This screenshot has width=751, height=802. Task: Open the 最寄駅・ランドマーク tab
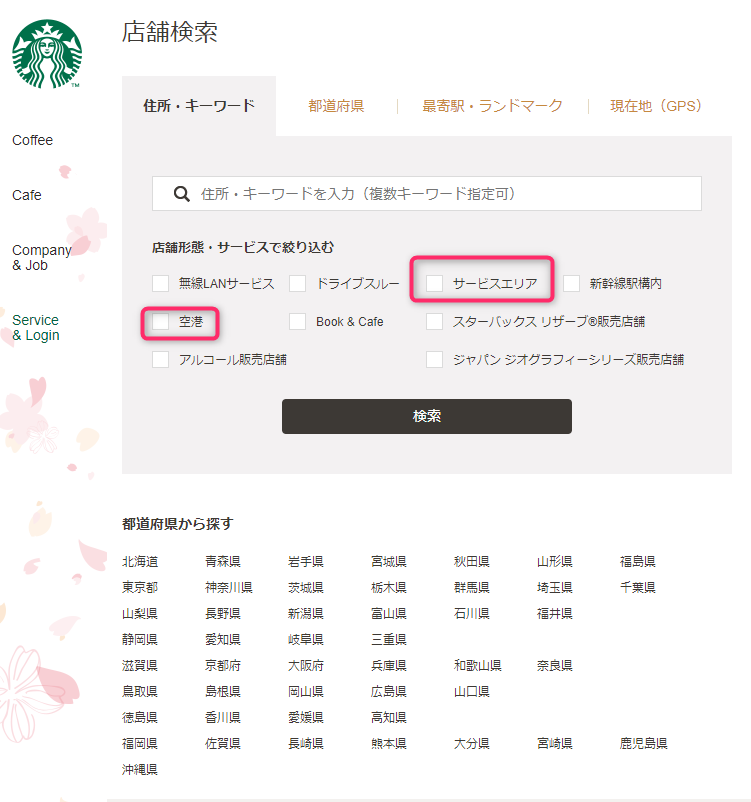coord(492,106)
